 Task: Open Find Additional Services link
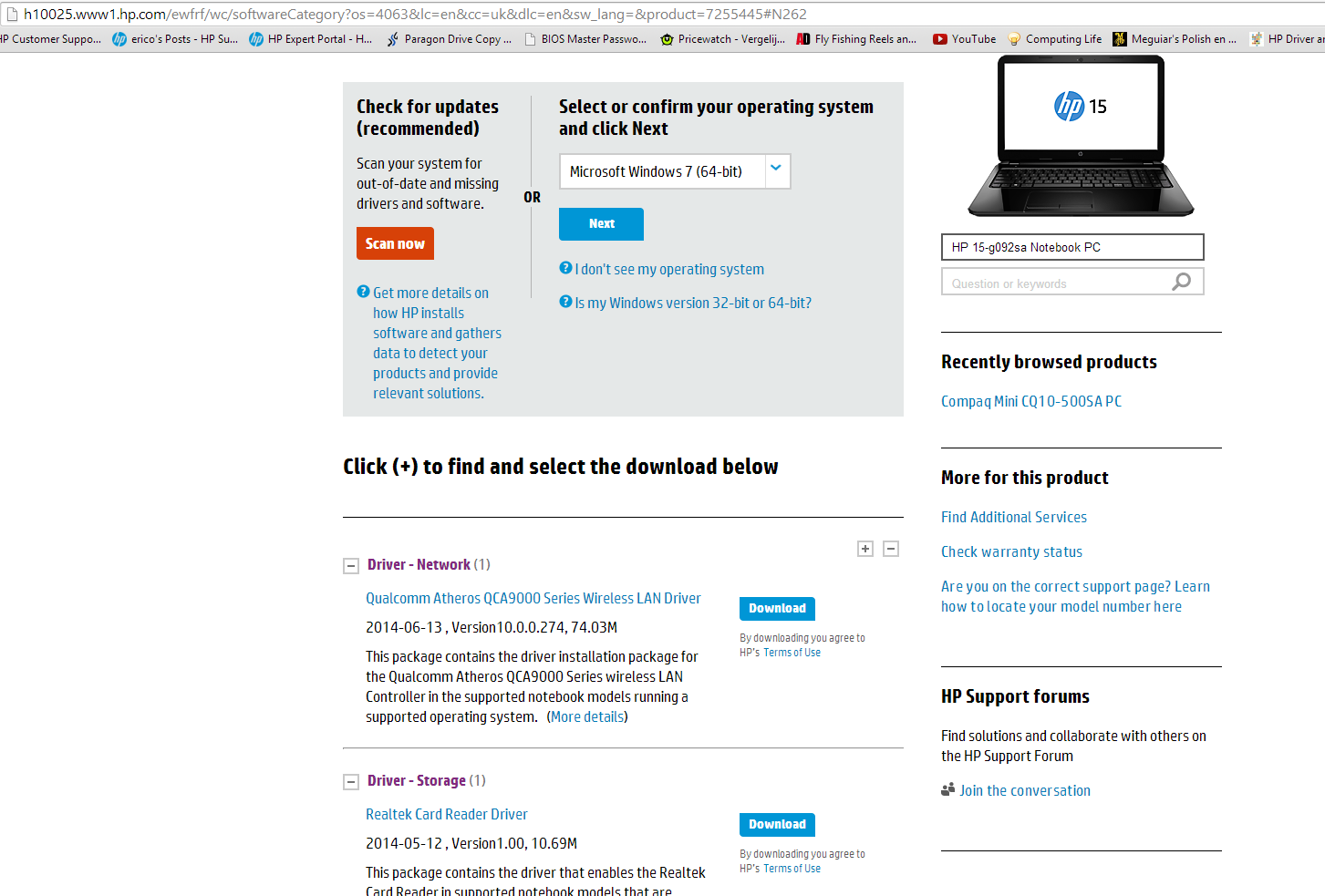tap(1014, 517)
